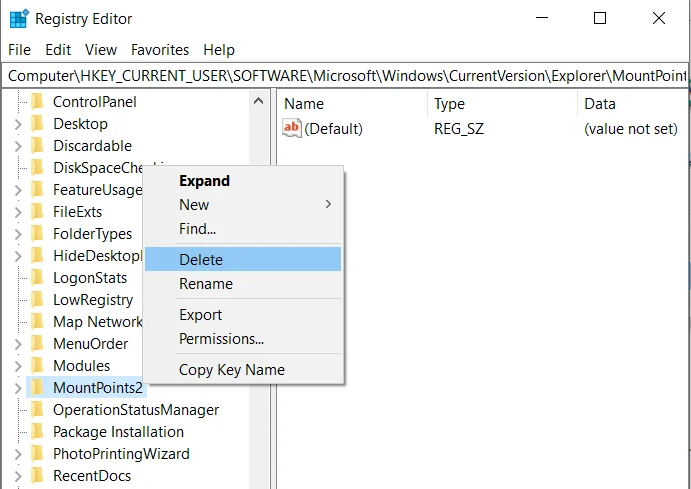The height and width of the screenshot is (489, 691).
Task: Select the (Default) value name
Action: 334,129
